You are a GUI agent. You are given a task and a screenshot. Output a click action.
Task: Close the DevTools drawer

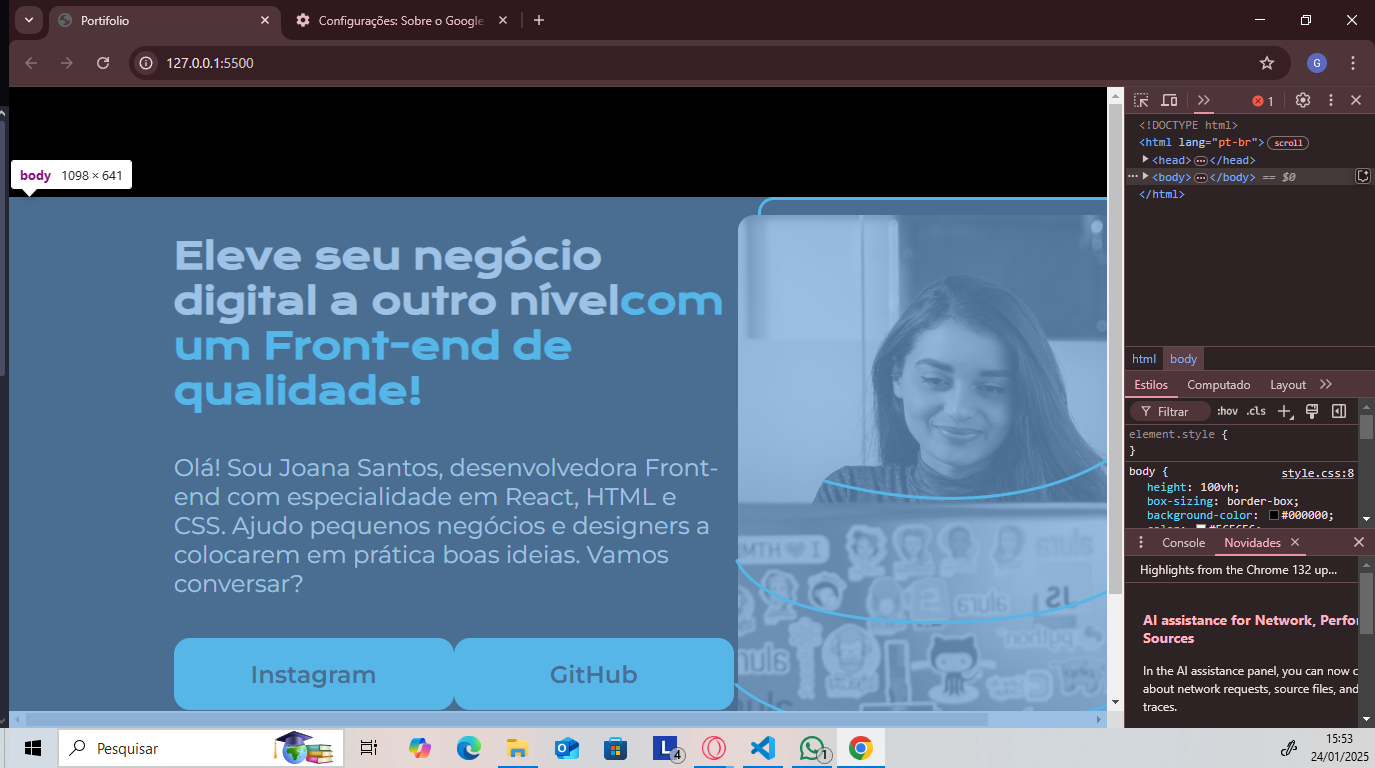(x=1358, y=542)
